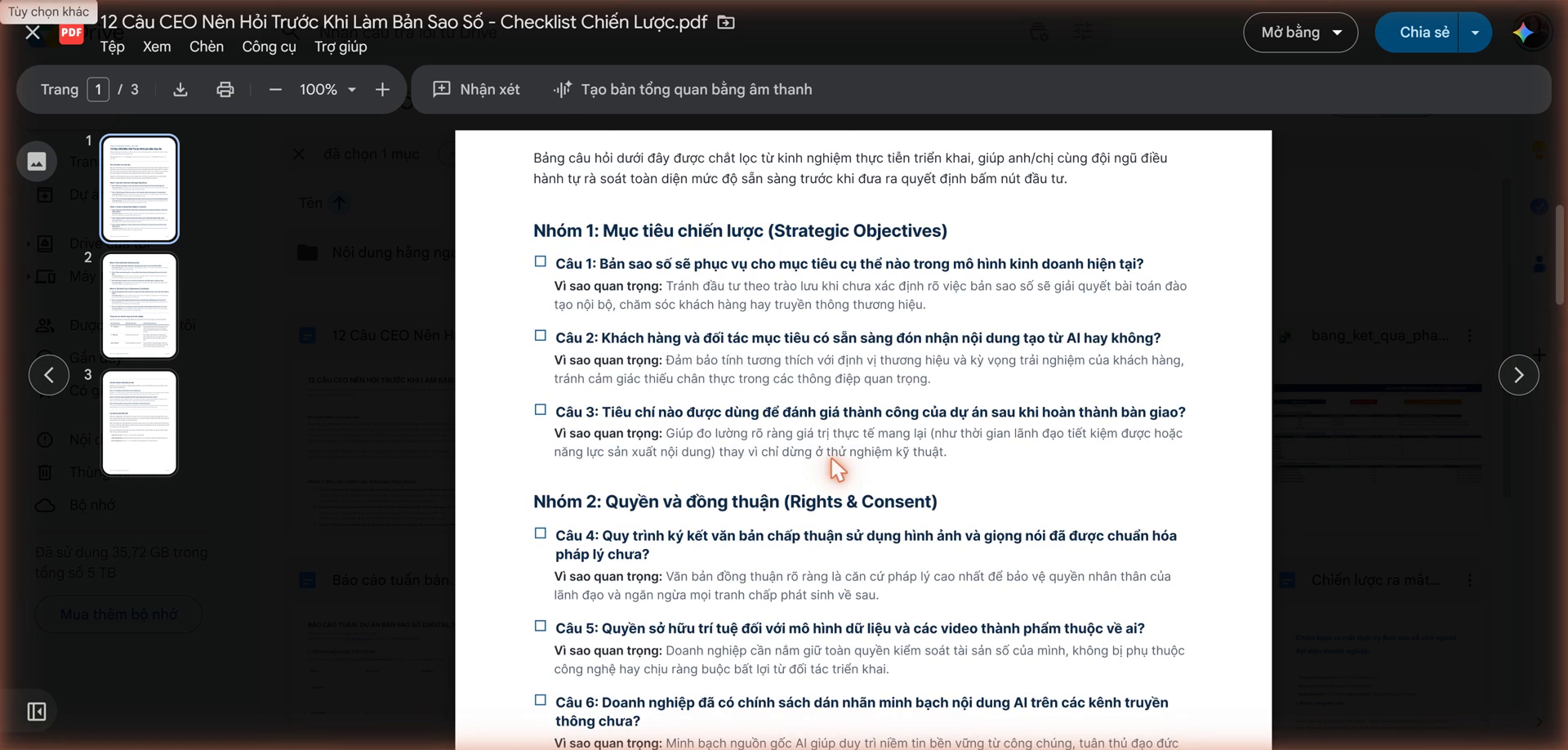
Task: Open the Mở bằng dropdown
Action: point(1301,33)
